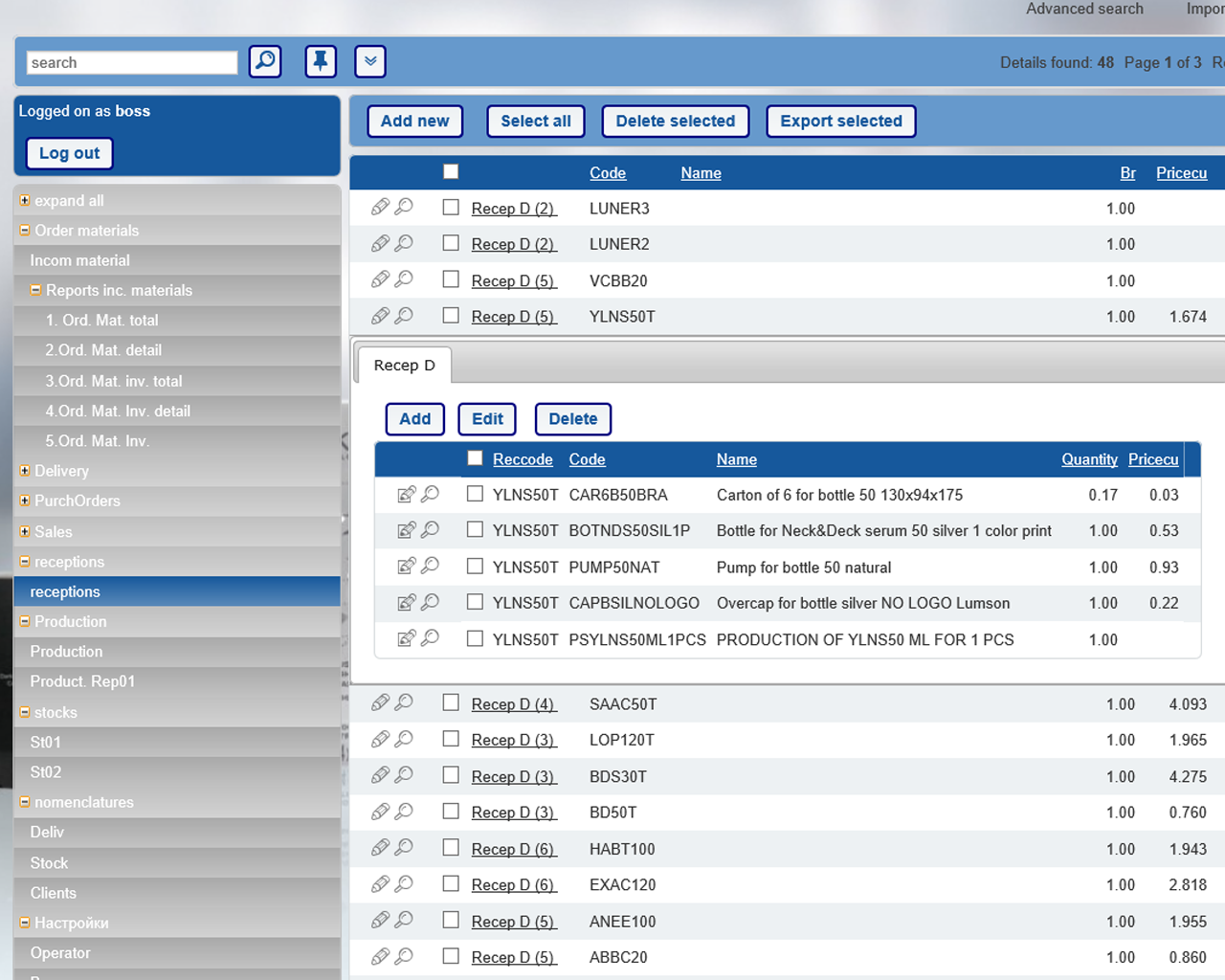Click into the search text field
The height and width of the screenshot is (980, 1225).
point(132,63)
